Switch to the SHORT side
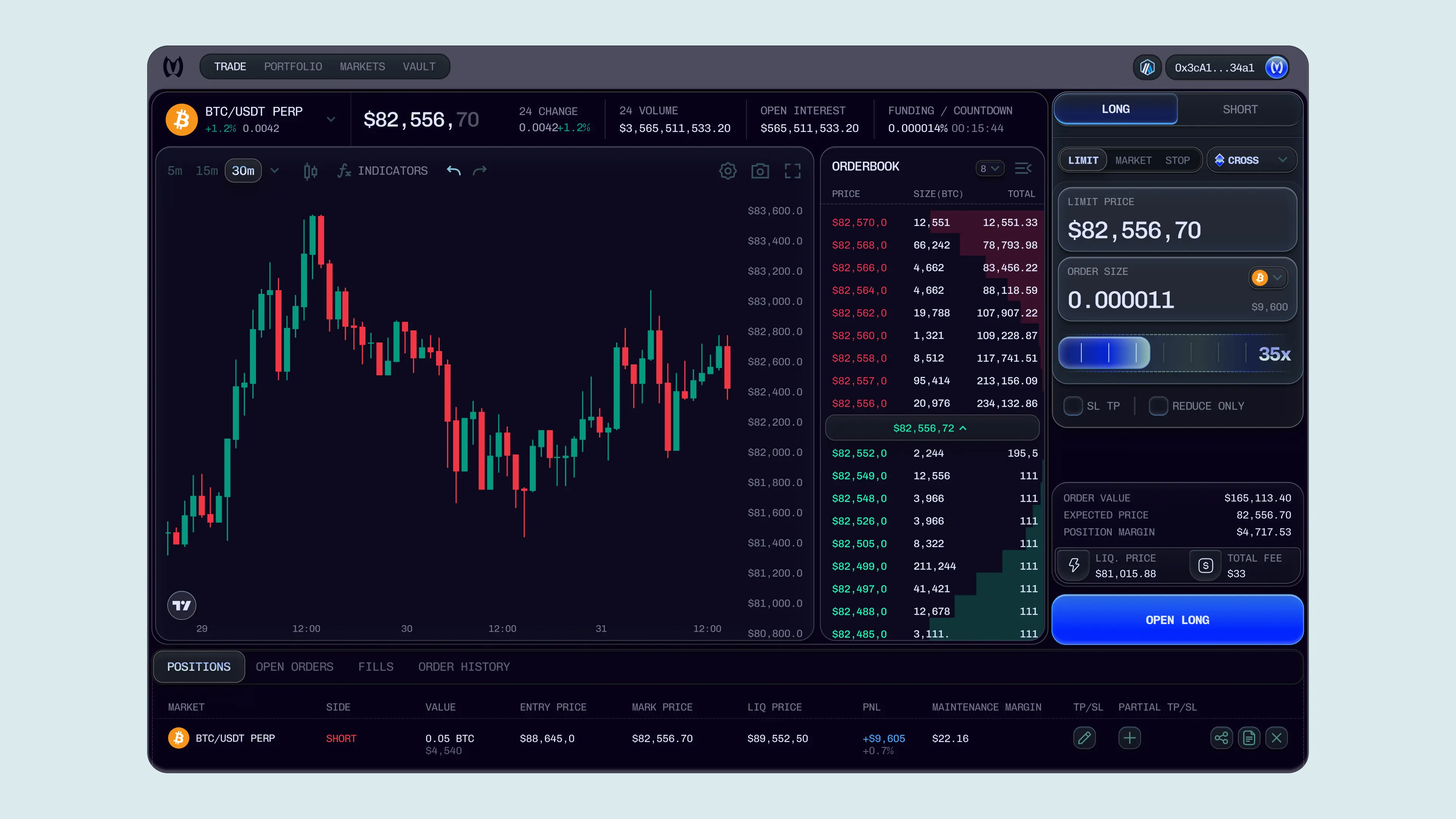1456x819 pixels. point(1240,109)
